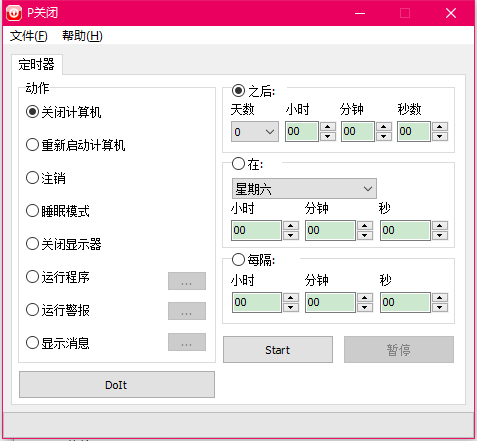The height and width of the screenshot is (441, 477).
Task: Enable the 每隔 interval mode
Action: pos(253,260)
